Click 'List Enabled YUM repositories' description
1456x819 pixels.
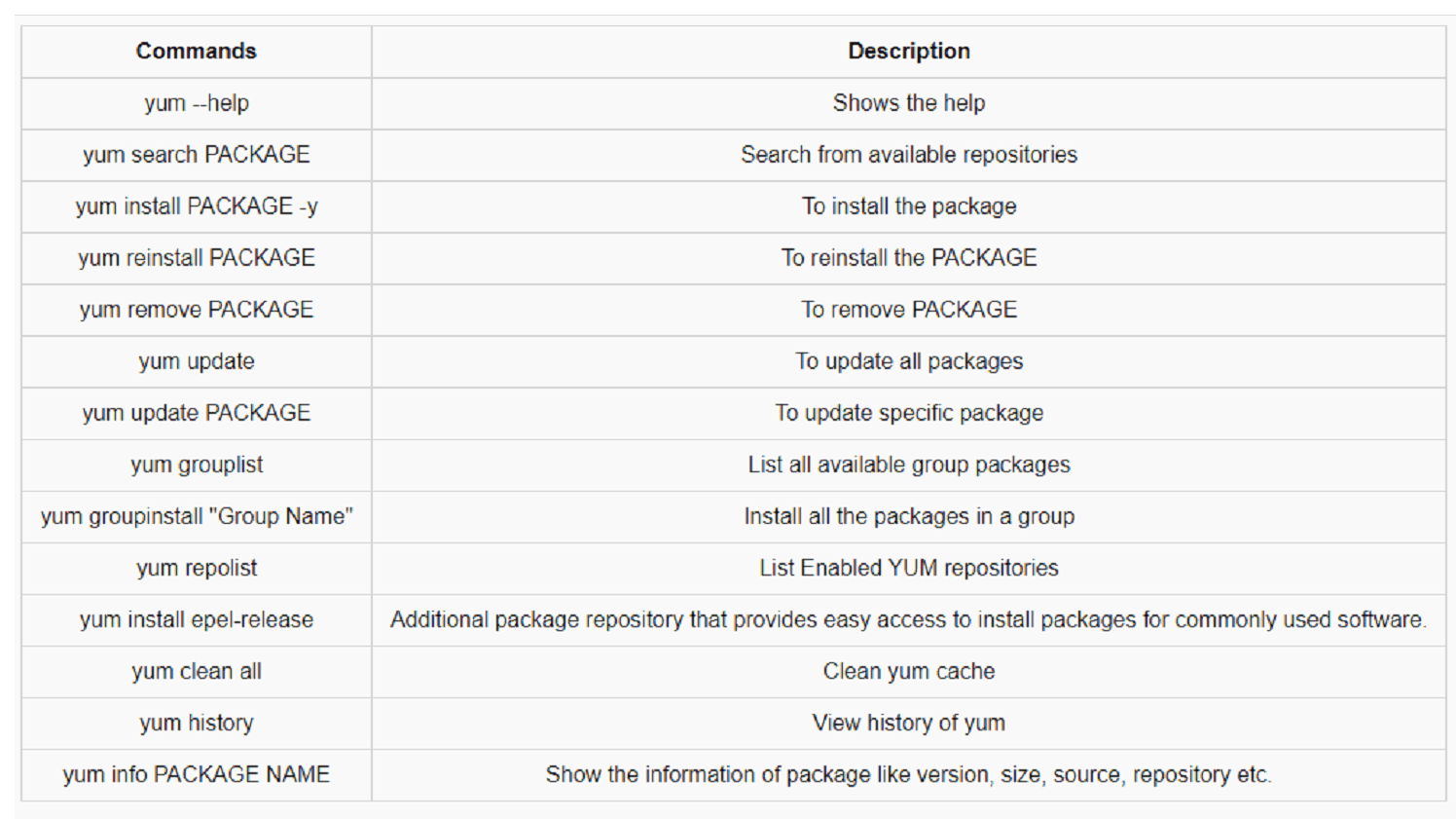click(x=909, y=568)
